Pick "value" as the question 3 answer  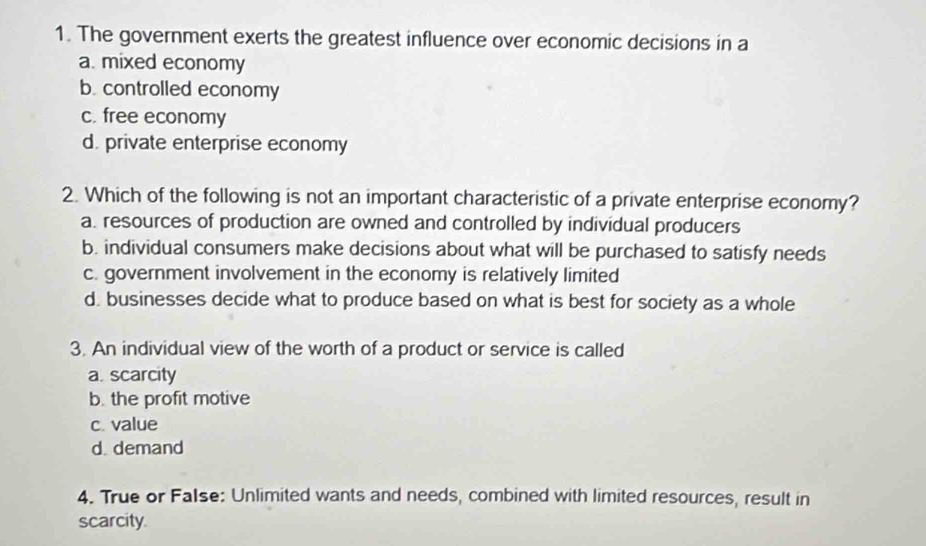click(132, 423)
